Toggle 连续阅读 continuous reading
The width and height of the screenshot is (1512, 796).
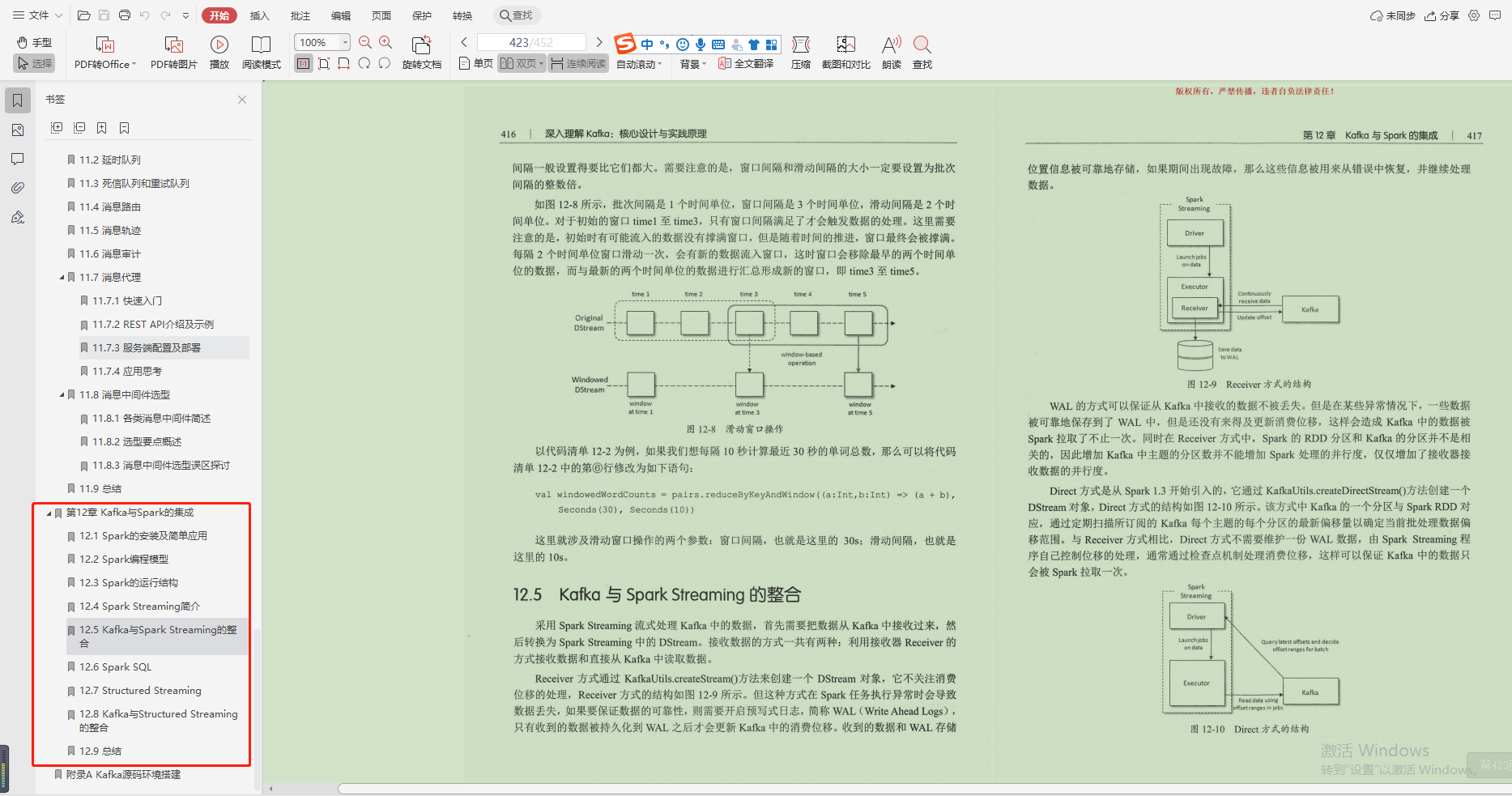coord(578,63)
